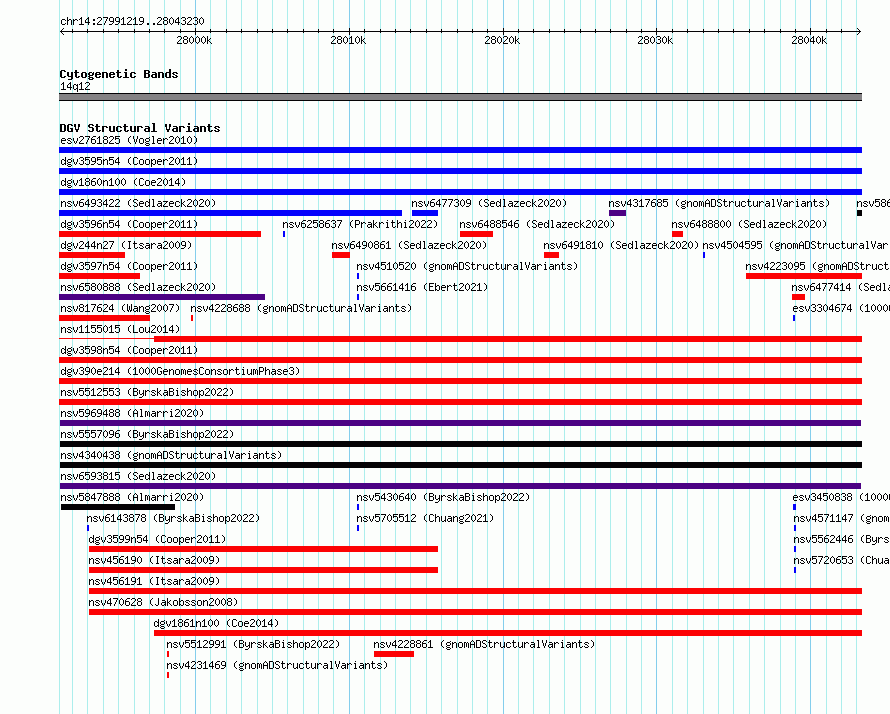Click nsv4223095 gnomAD variant label
890x714 pixels.
[817, 266]
